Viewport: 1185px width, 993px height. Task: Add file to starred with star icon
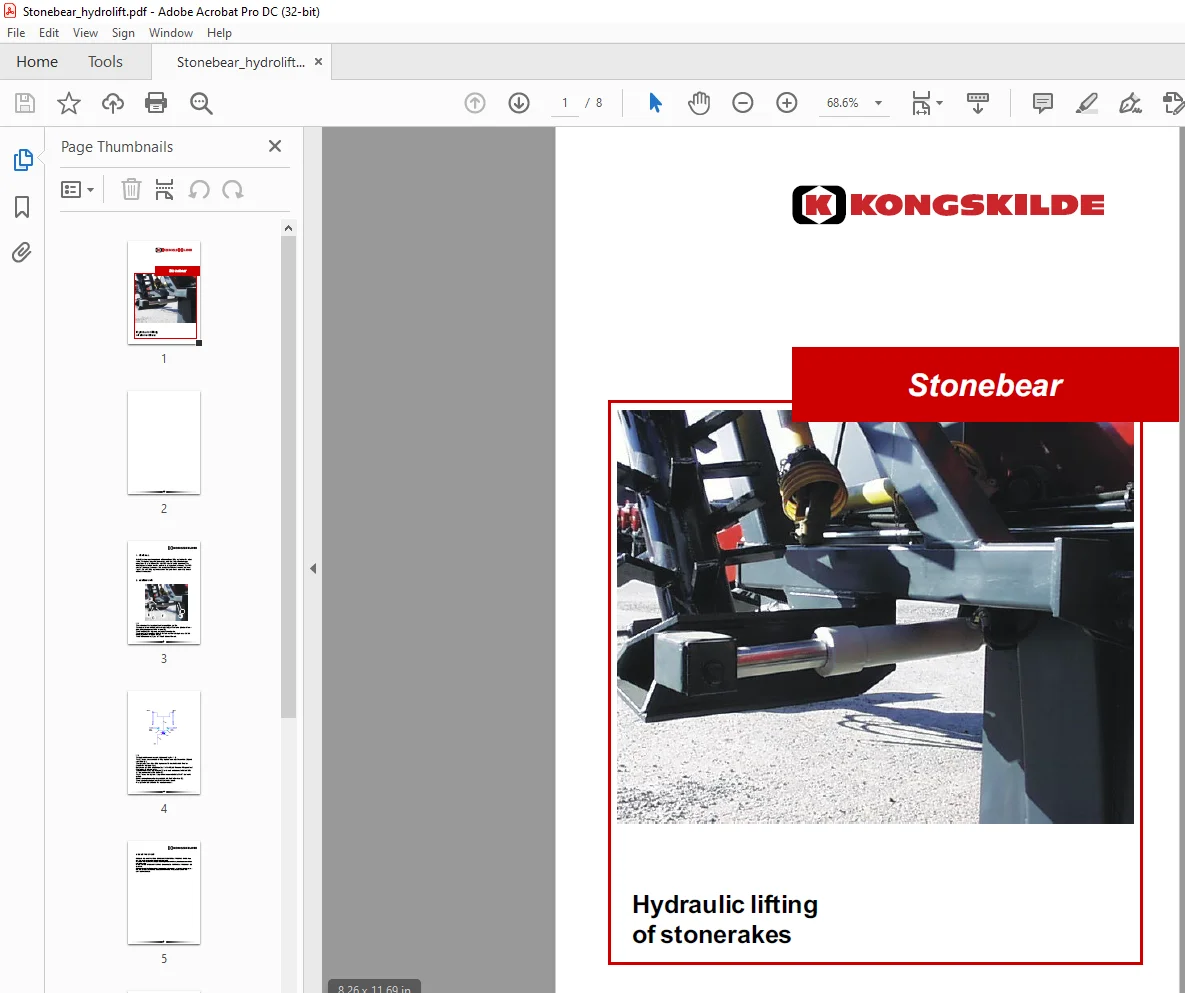(69, 103)
